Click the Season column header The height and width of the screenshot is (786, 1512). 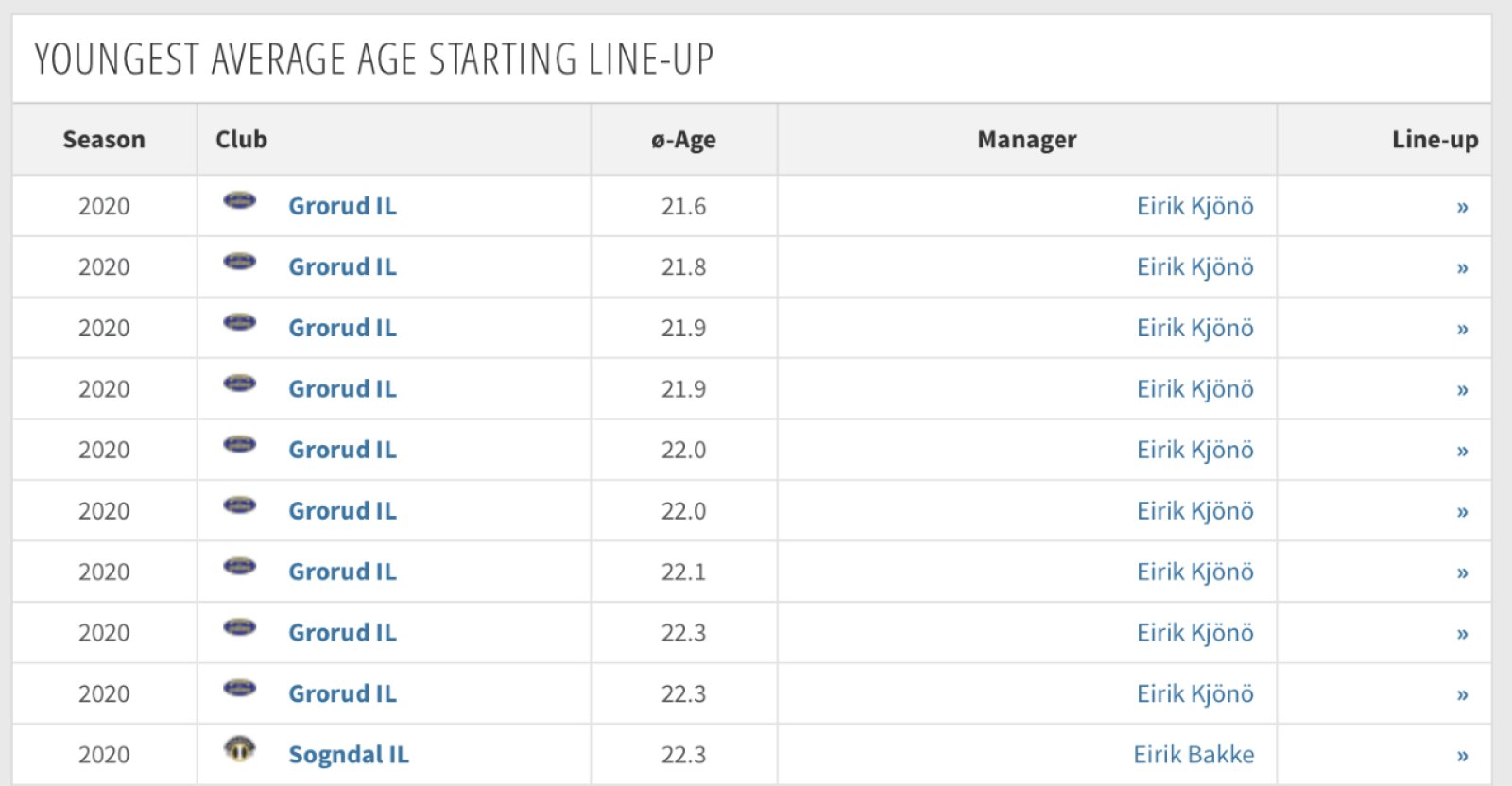[104, 140]
